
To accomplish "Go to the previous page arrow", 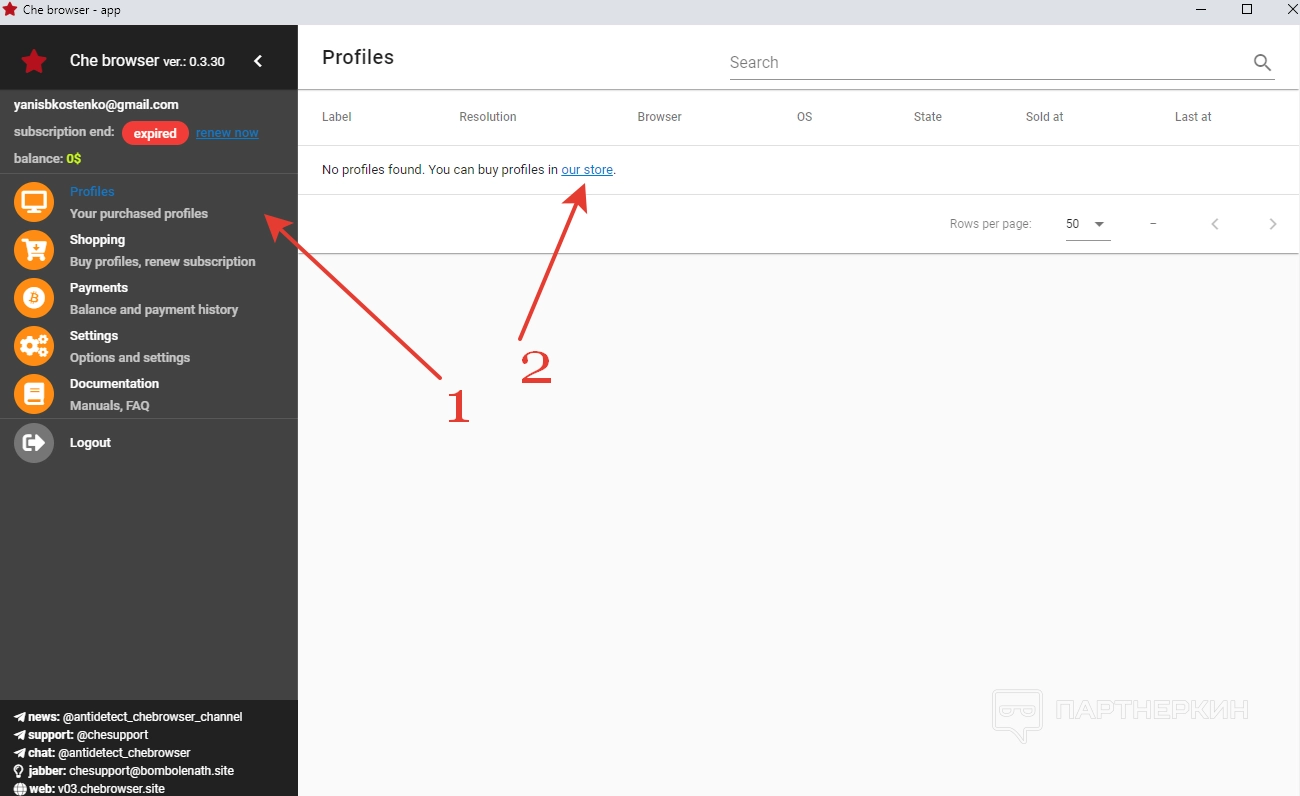I will click(1215, 224).
